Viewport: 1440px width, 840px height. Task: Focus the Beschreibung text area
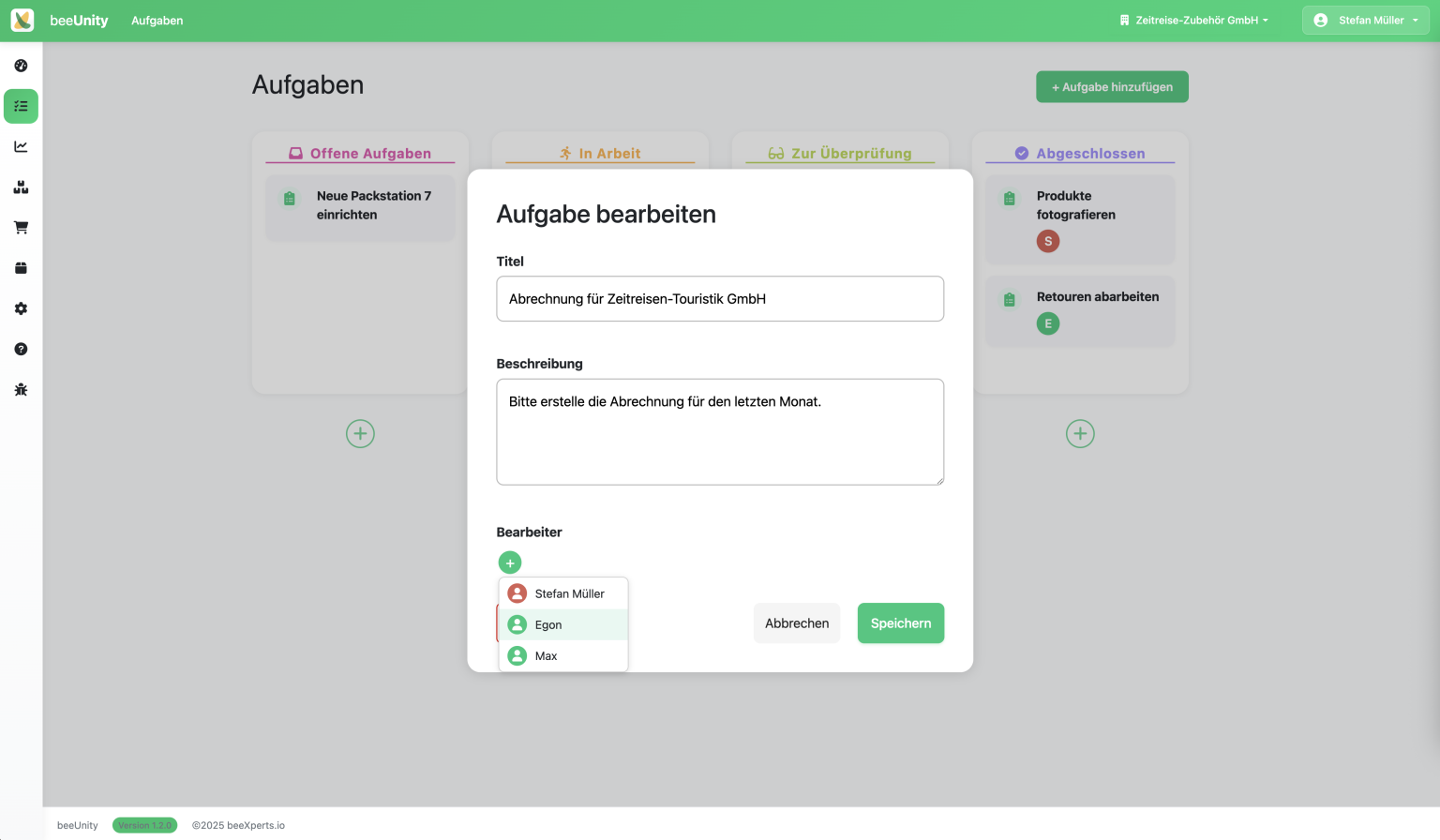(720, 432)
